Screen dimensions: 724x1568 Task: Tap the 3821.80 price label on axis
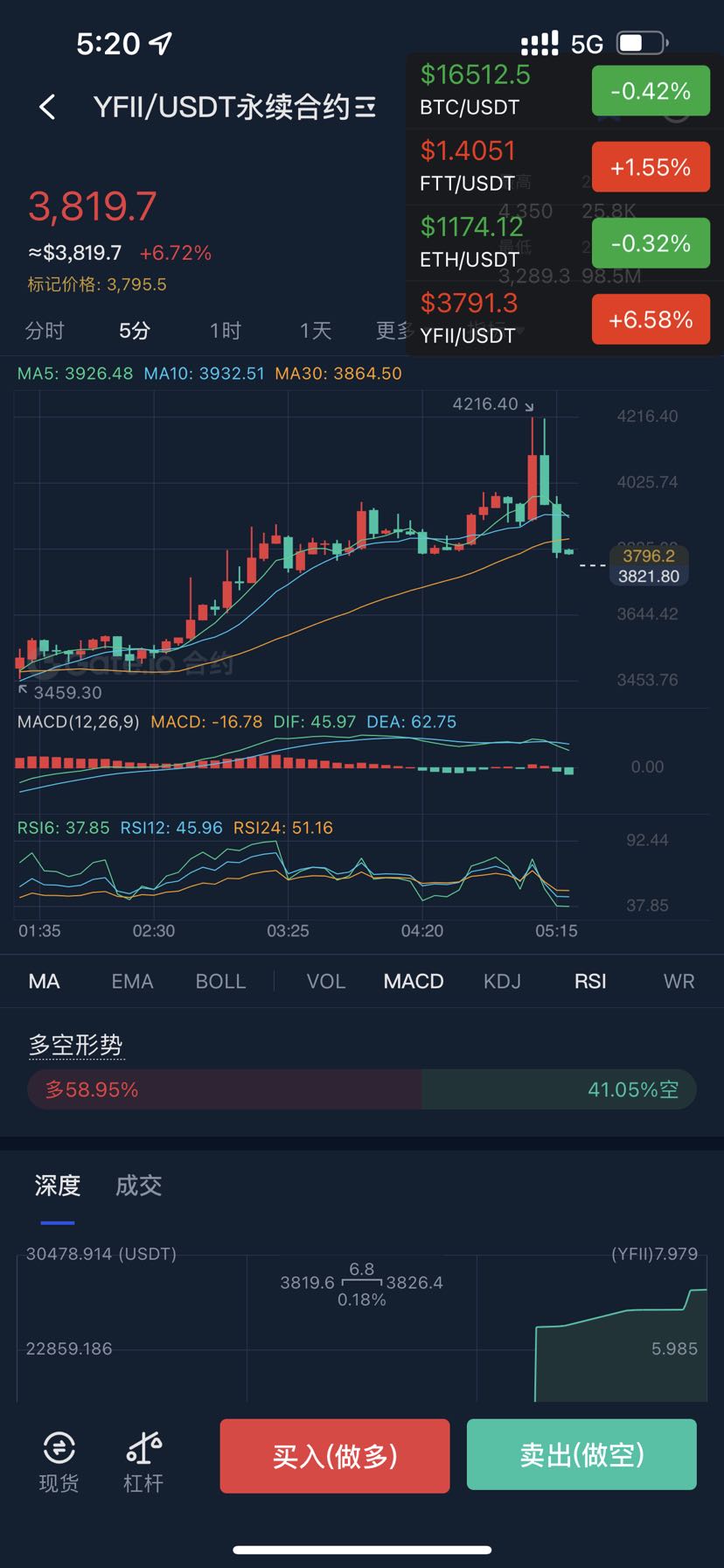649,576
